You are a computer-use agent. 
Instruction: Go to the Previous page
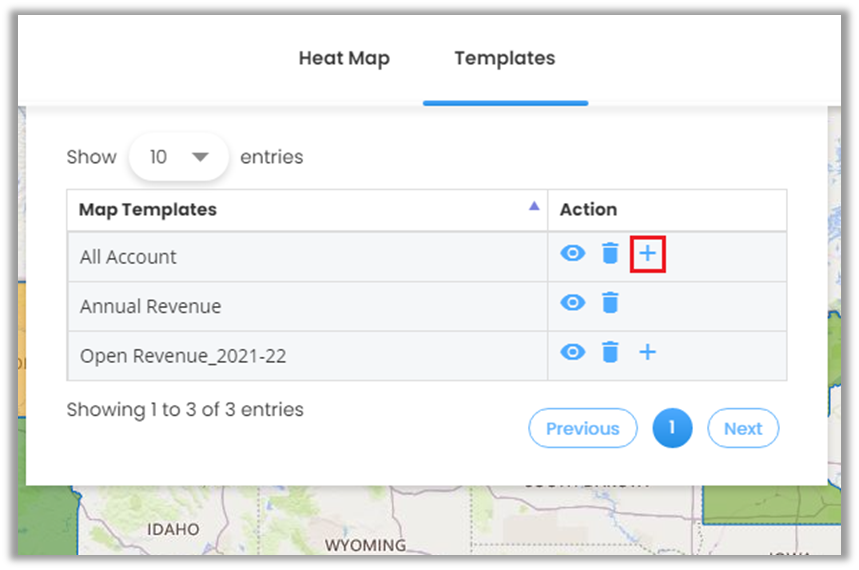[x=582, y=428]
